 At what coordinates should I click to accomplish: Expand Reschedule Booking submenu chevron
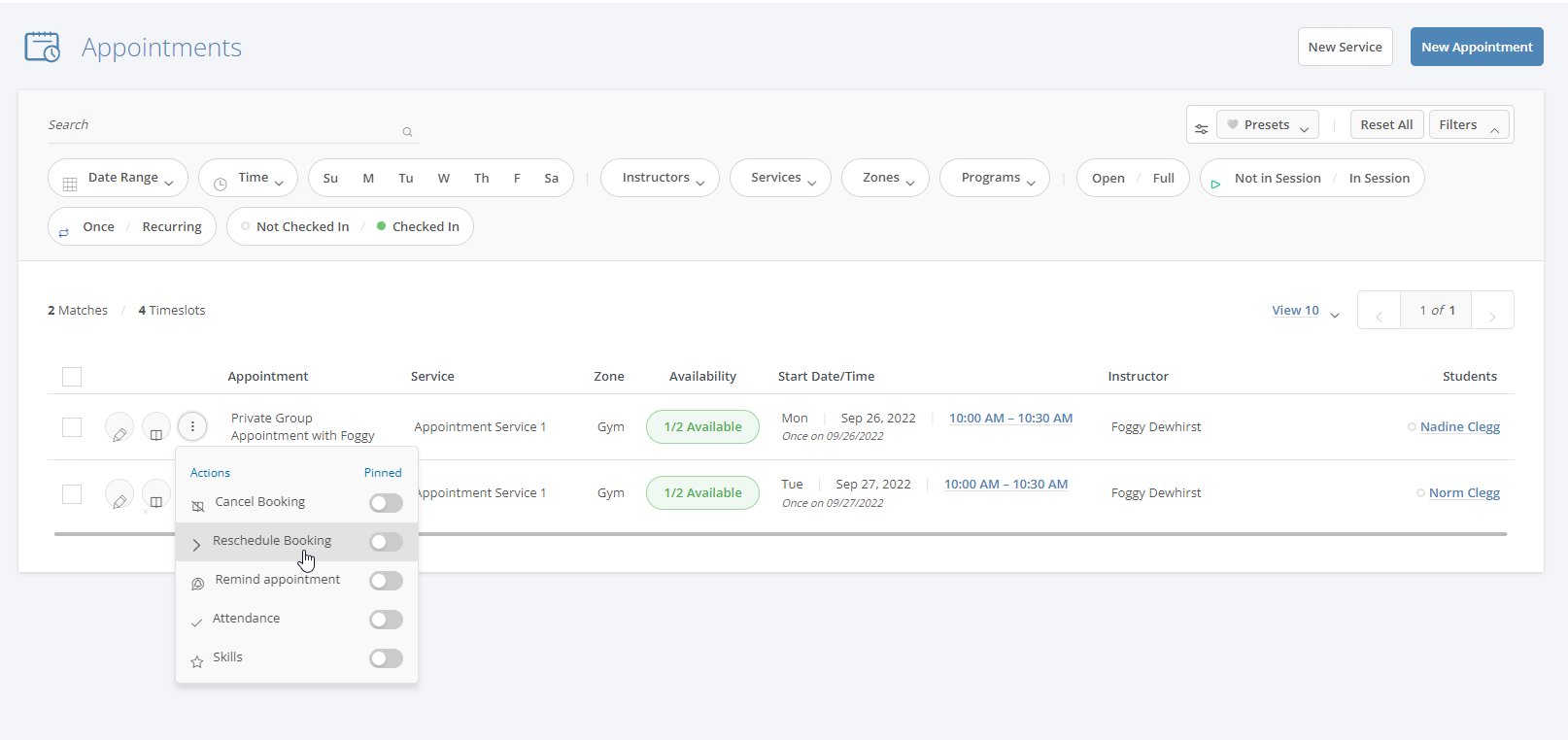pos(196,545)
